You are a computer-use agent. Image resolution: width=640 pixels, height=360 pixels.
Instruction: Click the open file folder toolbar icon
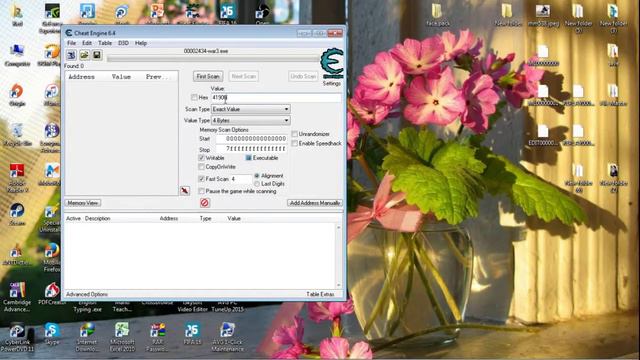(x=84, y=55)
